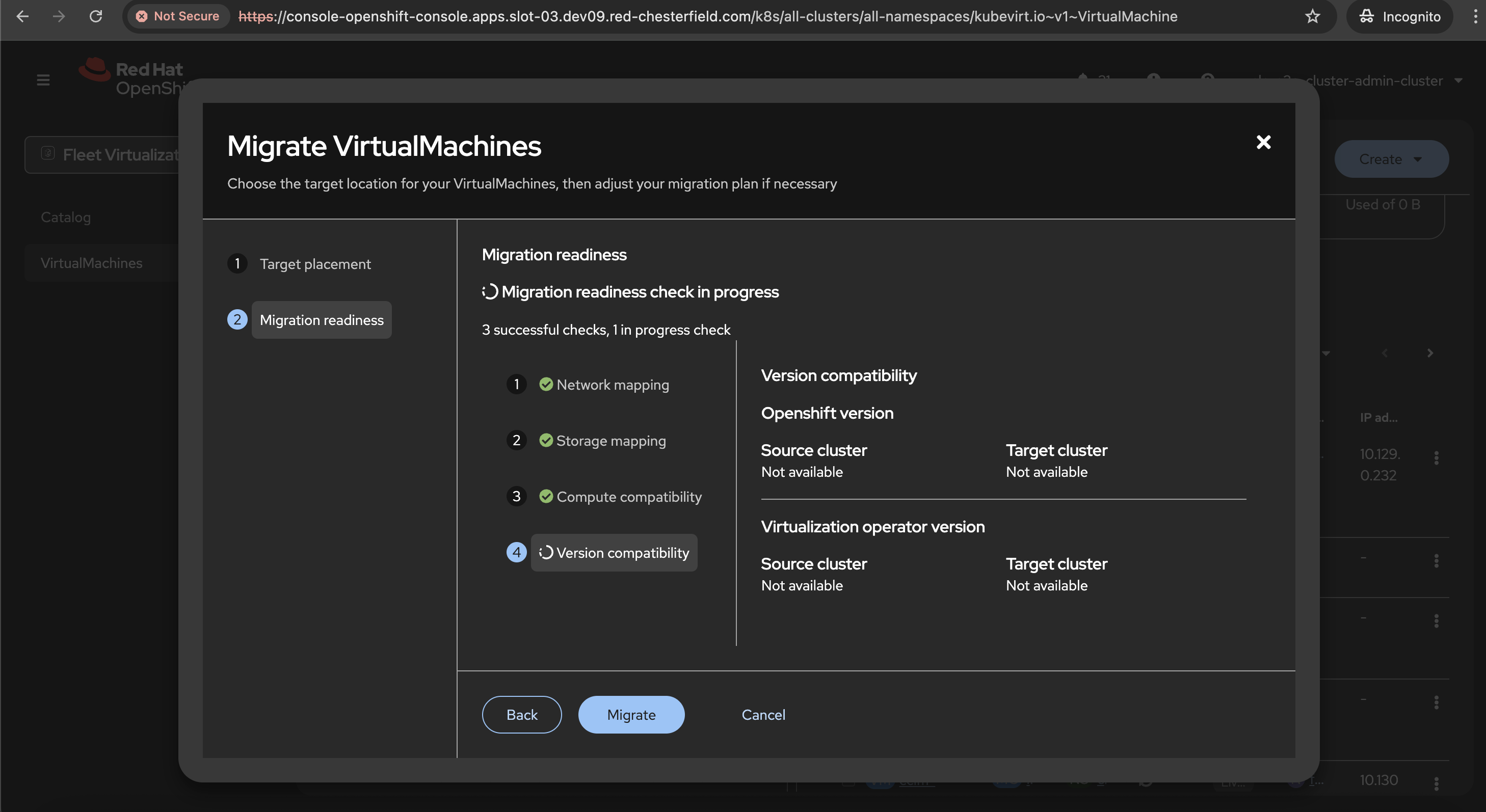This screenshot has height=812, width=1486.
Task: Select Migration readiness wizard step
Action: click(322, 320)
